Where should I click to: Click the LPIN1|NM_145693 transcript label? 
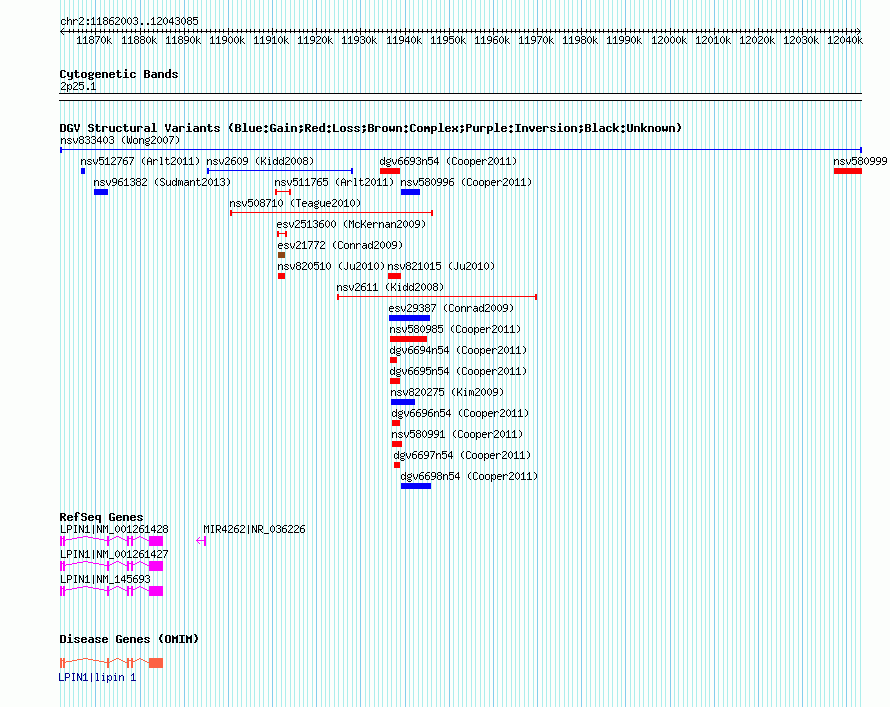(105, 579)
